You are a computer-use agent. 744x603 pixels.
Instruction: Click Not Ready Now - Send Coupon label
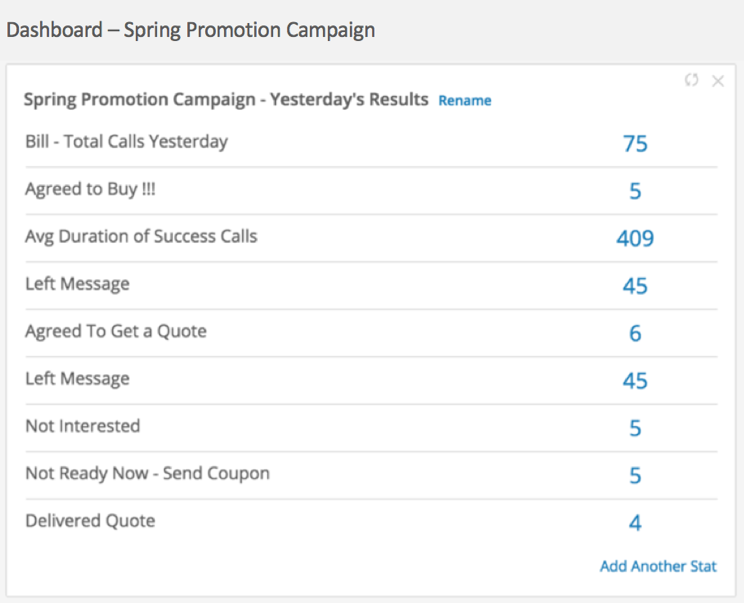(x=147, y=473)
